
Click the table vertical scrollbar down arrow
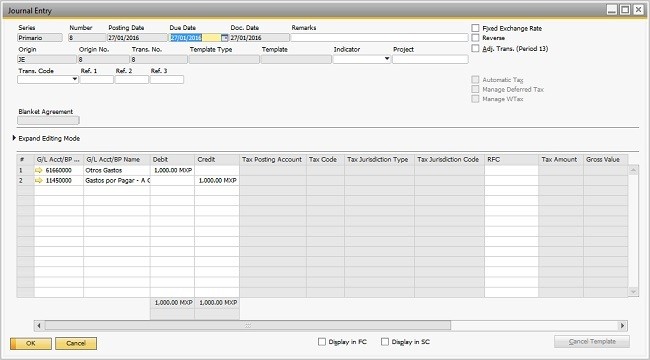[633, 292]
